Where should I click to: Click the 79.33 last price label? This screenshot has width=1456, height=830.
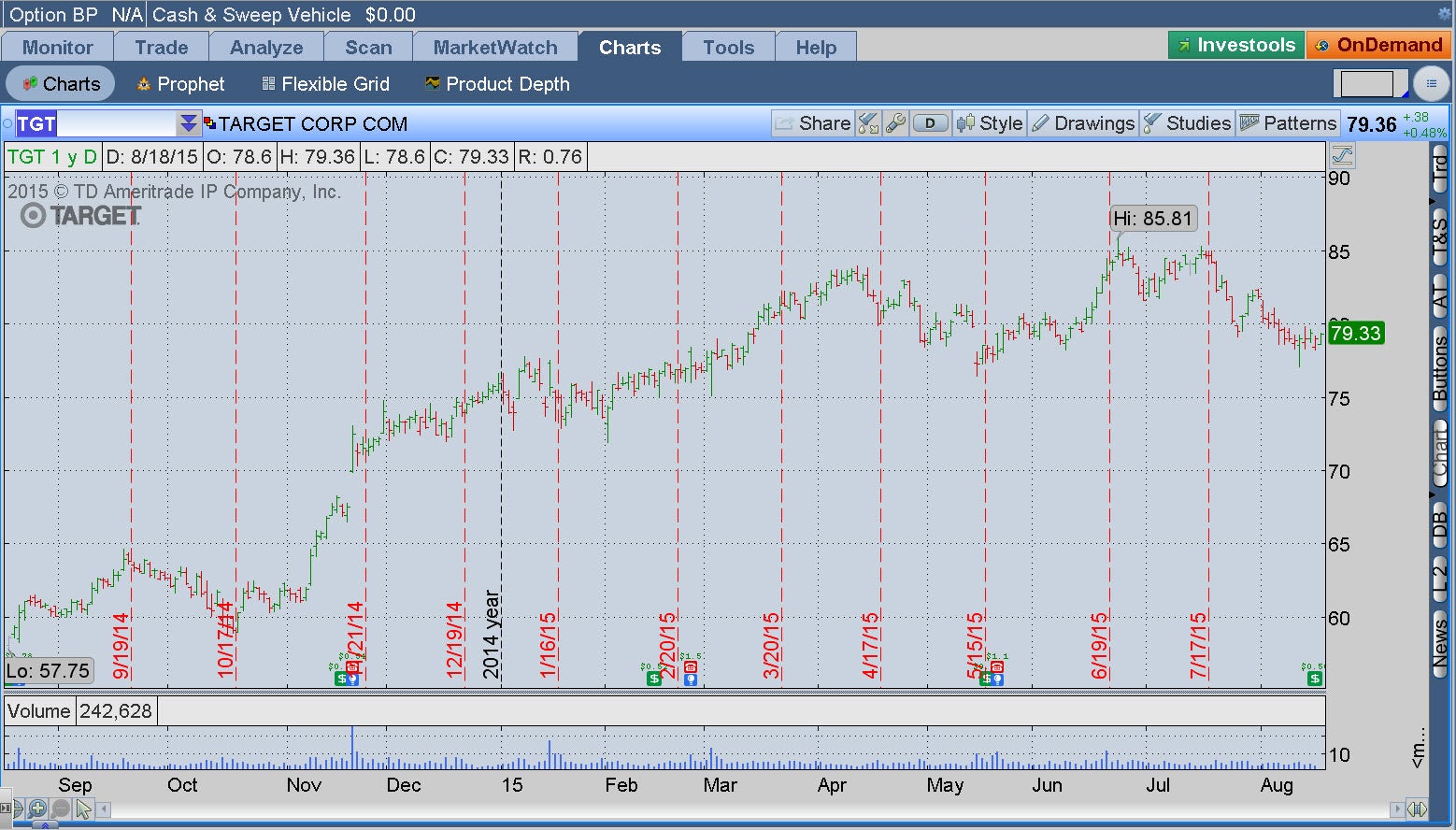point(1355,334)
